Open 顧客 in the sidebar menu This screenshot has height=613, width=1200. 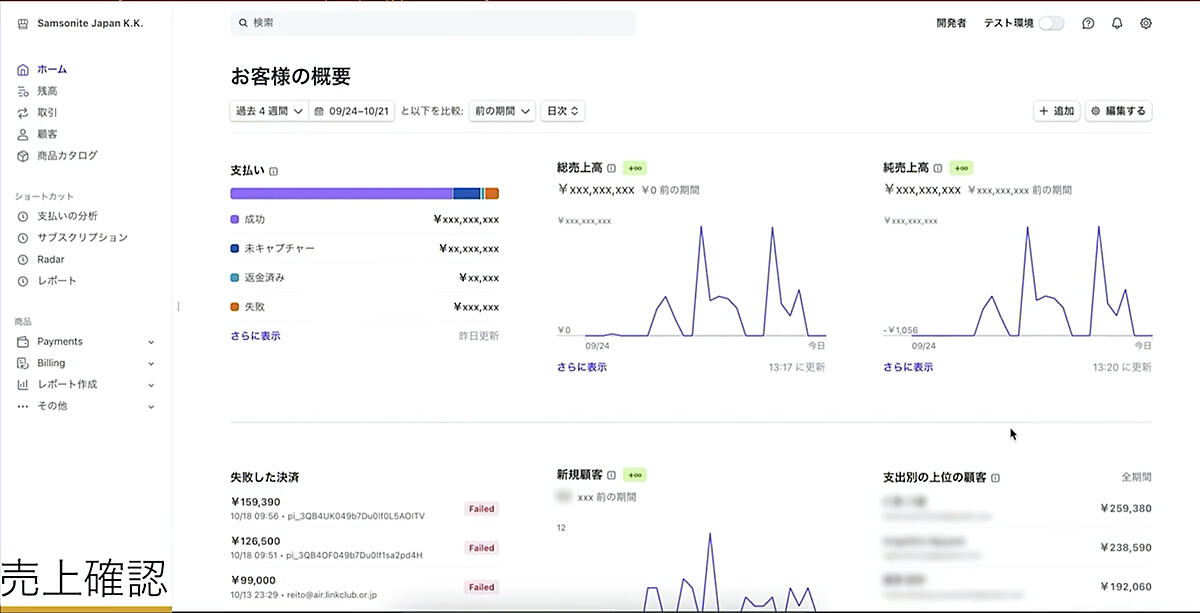(47, 134)
